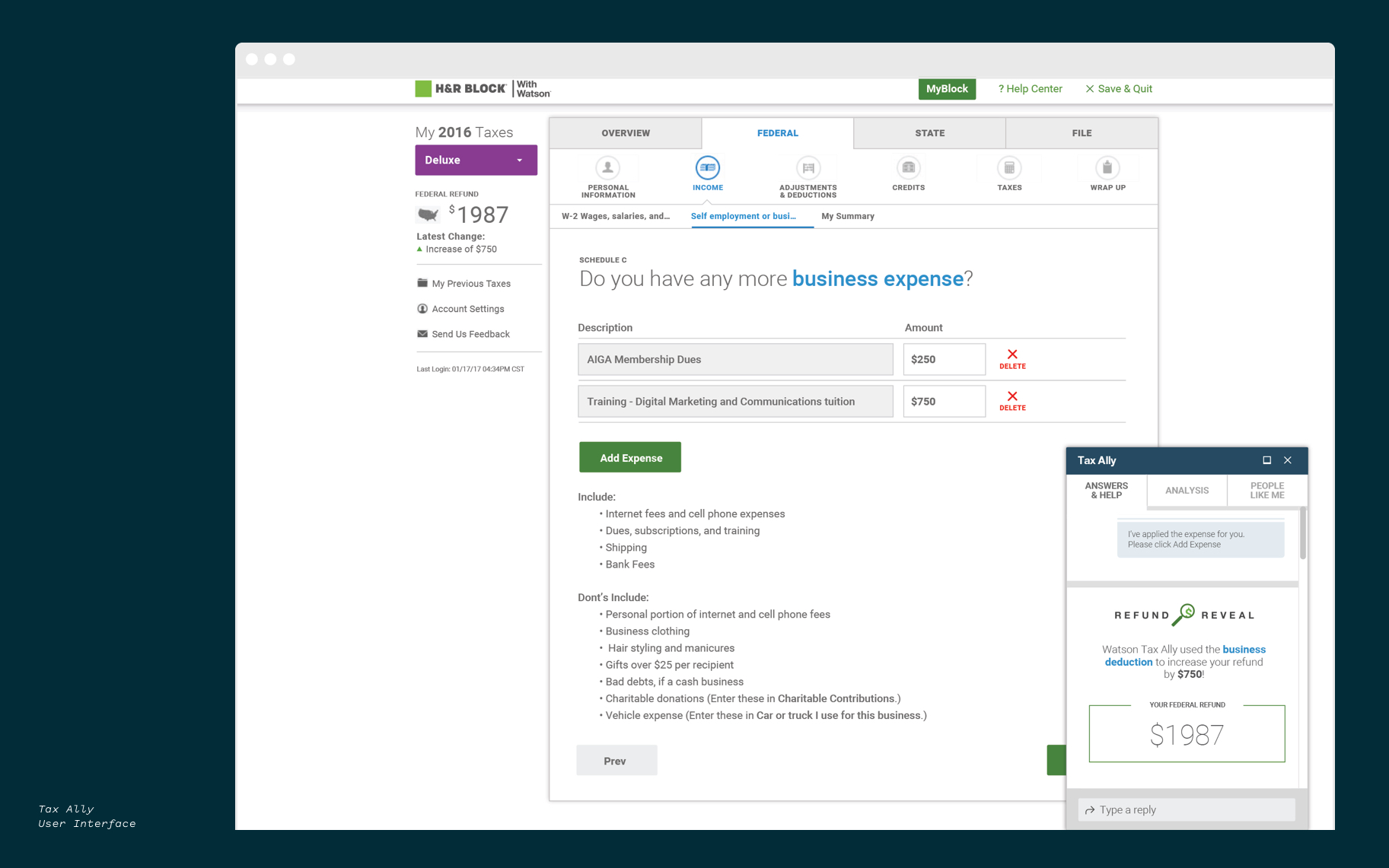Image resolution: width=1389 pixels, height=868 pixels.
Task: Click the chat message about applied expense
Action: pos(1200,539)
